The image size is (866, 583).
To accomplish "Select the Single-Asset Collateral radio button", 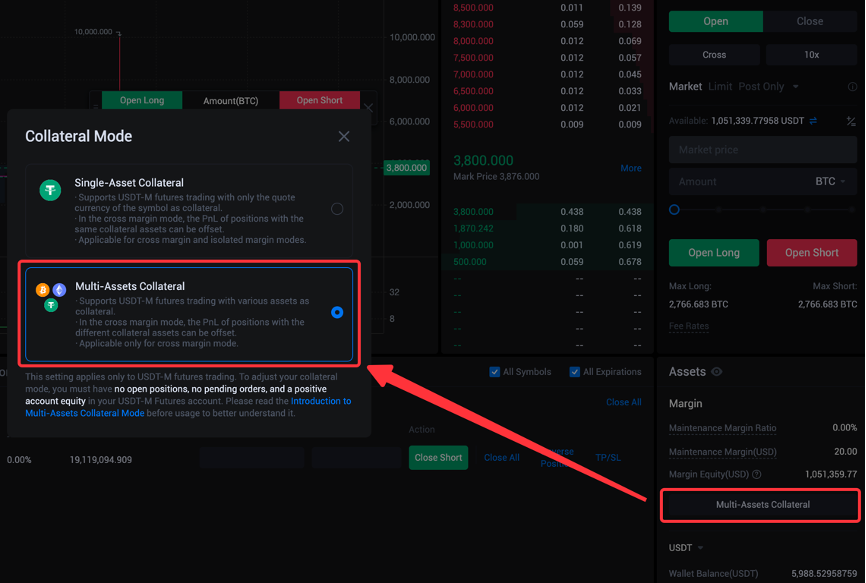I will coord(337,209).
